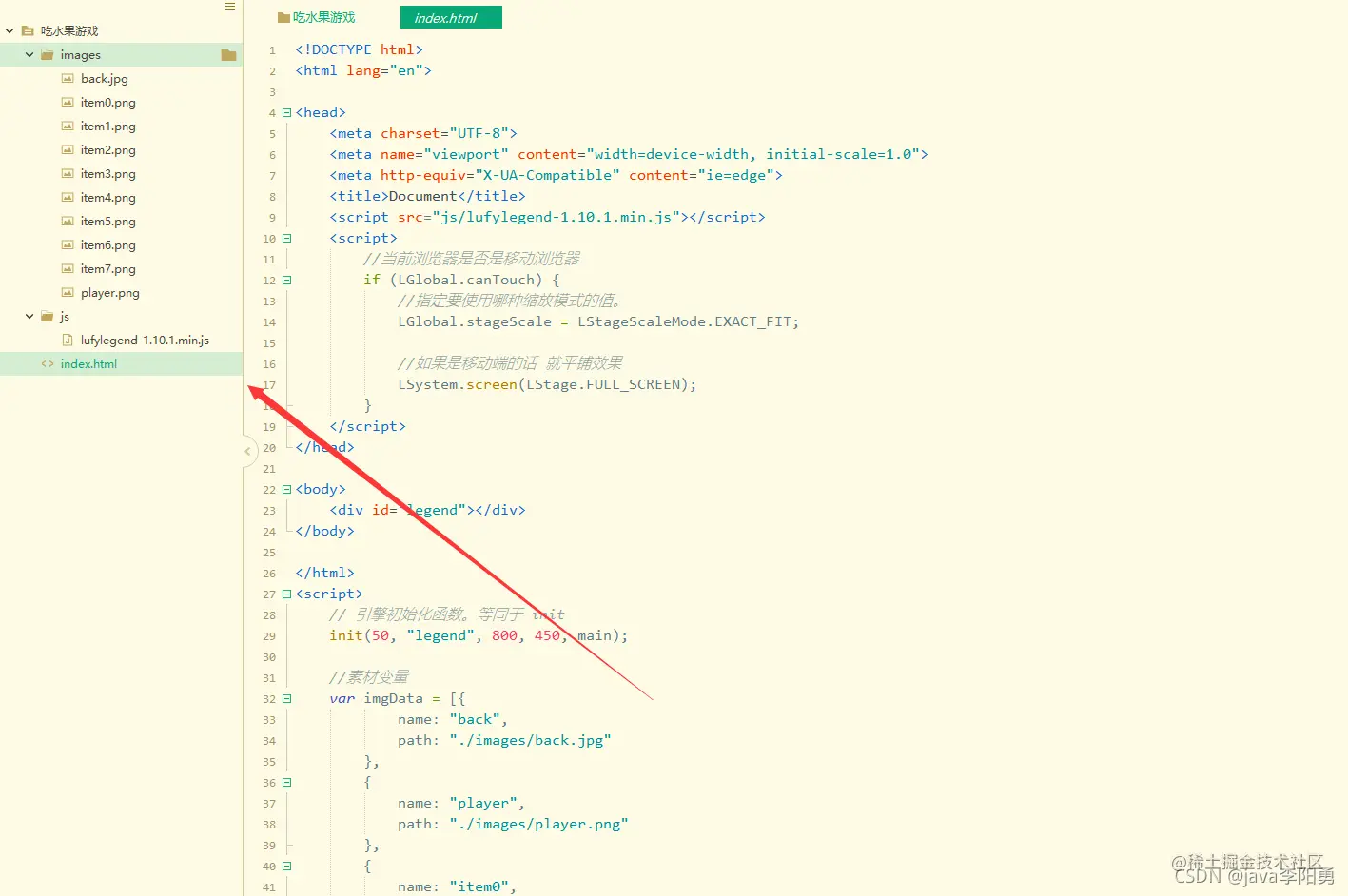Collapse the js folder
1348x896 pixels.
[29, 317]
